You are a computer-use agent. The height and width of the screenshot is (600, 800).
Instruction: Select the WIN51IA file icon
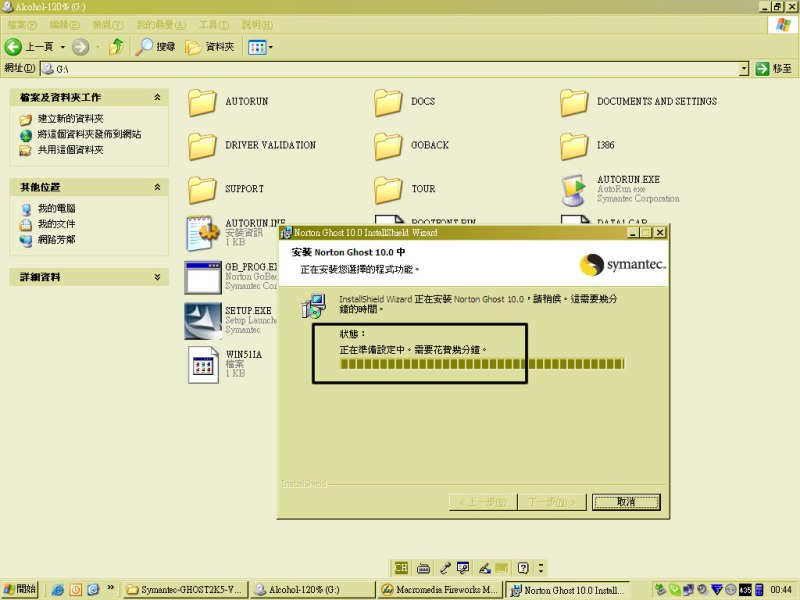pyautogui.click(x=203, y=365)
